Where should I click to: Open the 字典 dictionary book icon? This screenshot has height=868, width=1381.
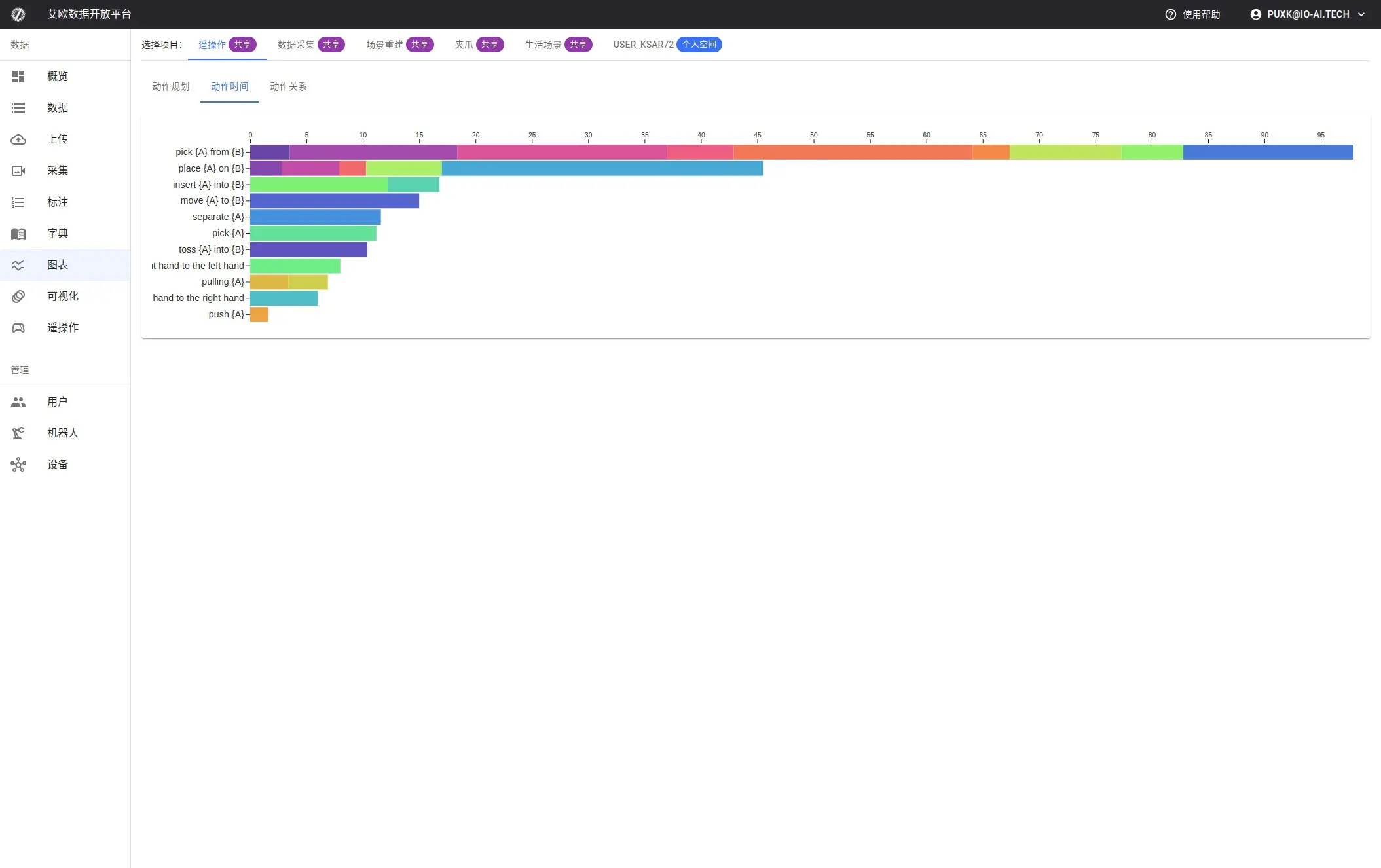18,234
